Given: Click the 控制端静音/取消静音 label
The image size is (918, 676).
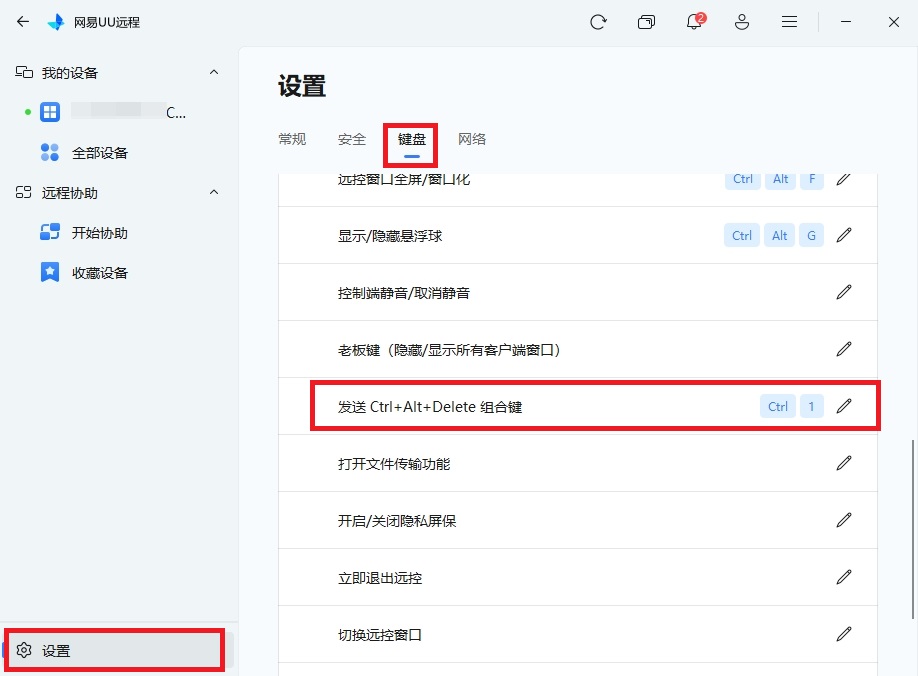Looking at the screenshot, I should click(404, 293).
